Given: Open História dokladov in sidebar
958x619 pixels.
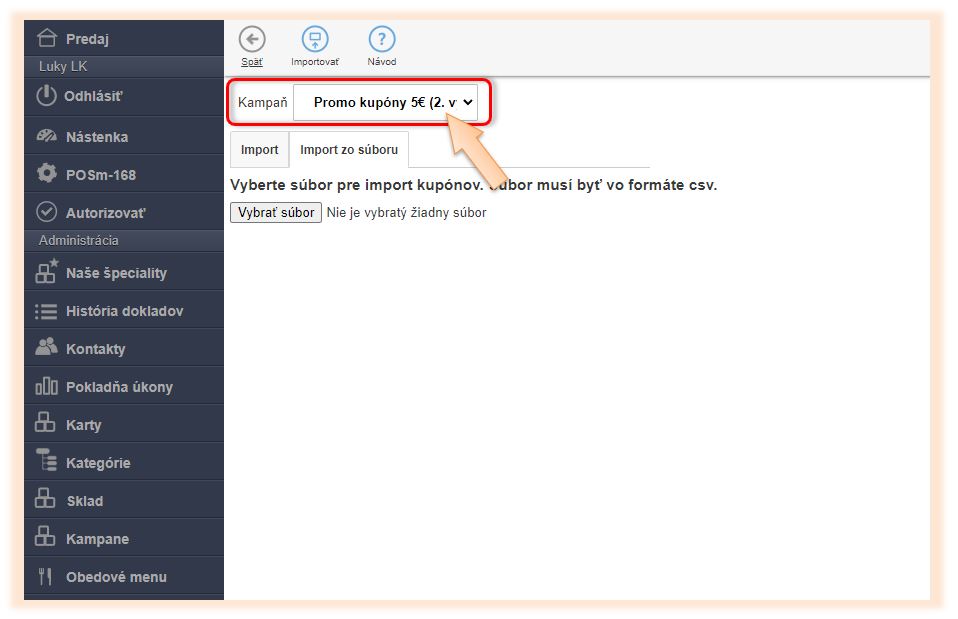Looking at the screenshot, I should (124, 311).
